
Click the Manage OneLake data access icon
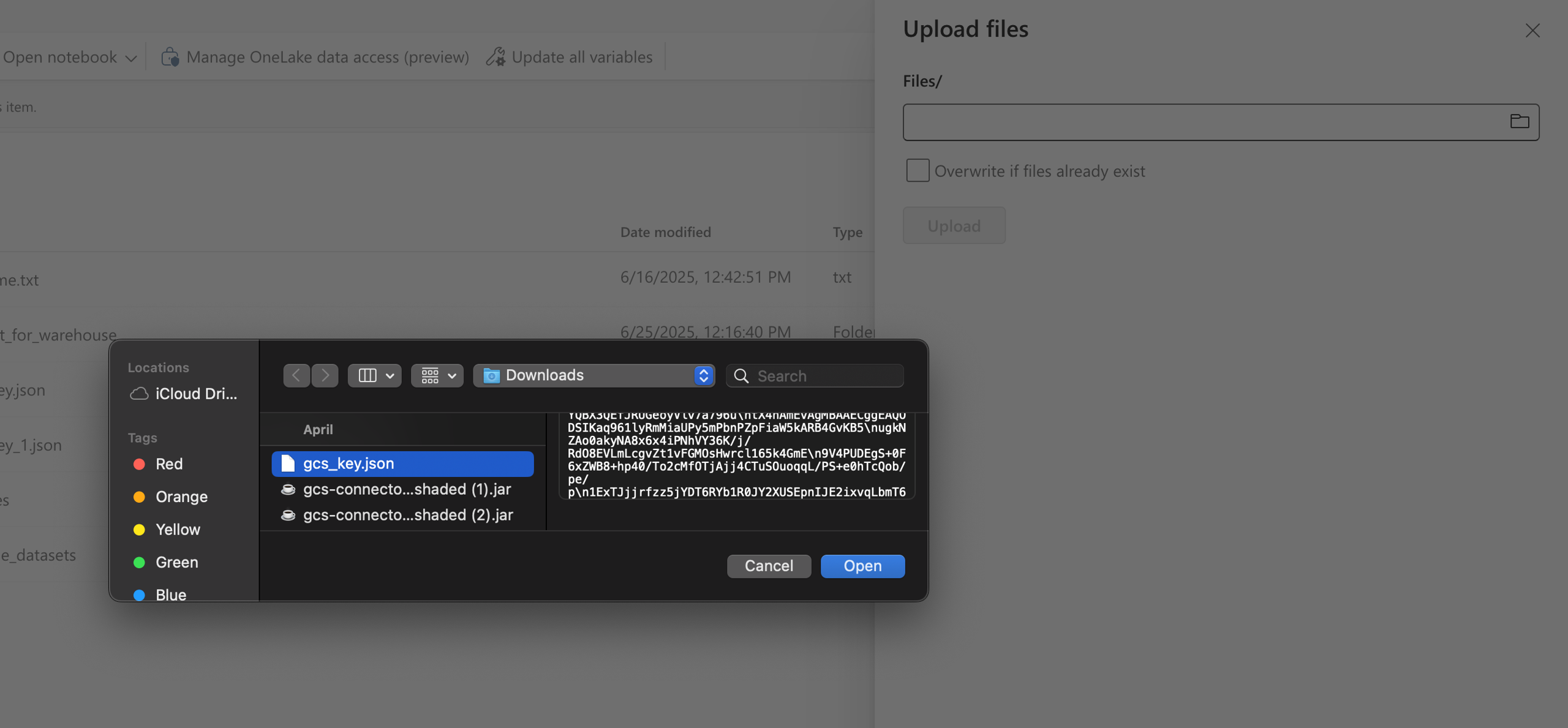pos(170,57)
